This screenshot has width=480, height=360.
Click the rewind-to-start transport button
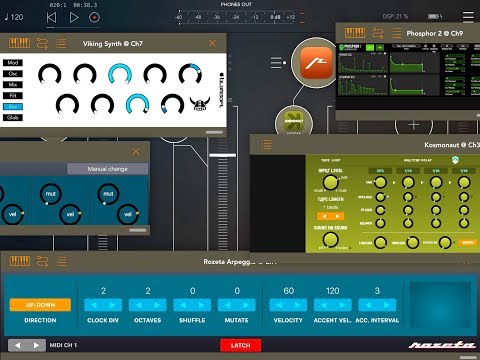point(51,17)
